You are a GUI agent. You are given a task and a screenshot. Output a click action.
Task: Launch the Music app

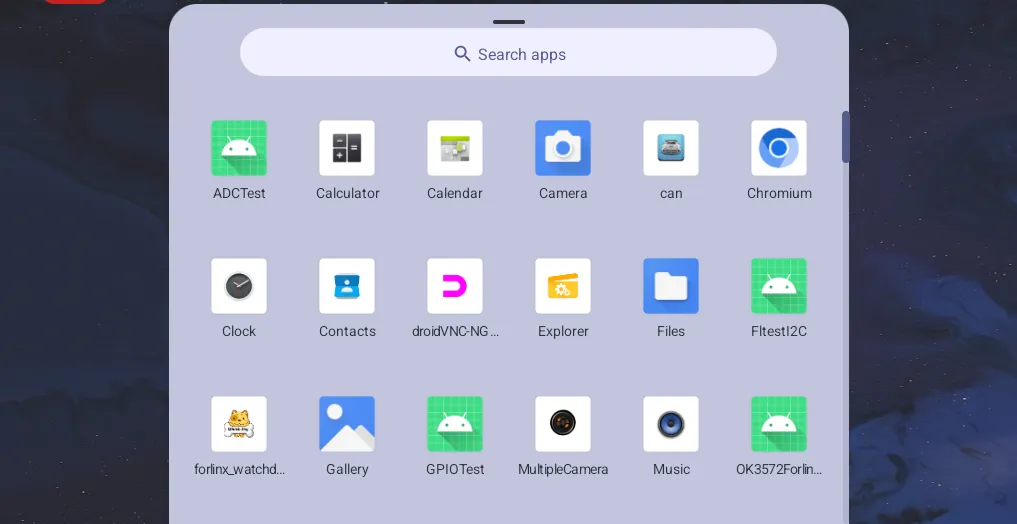click(671, 424)
